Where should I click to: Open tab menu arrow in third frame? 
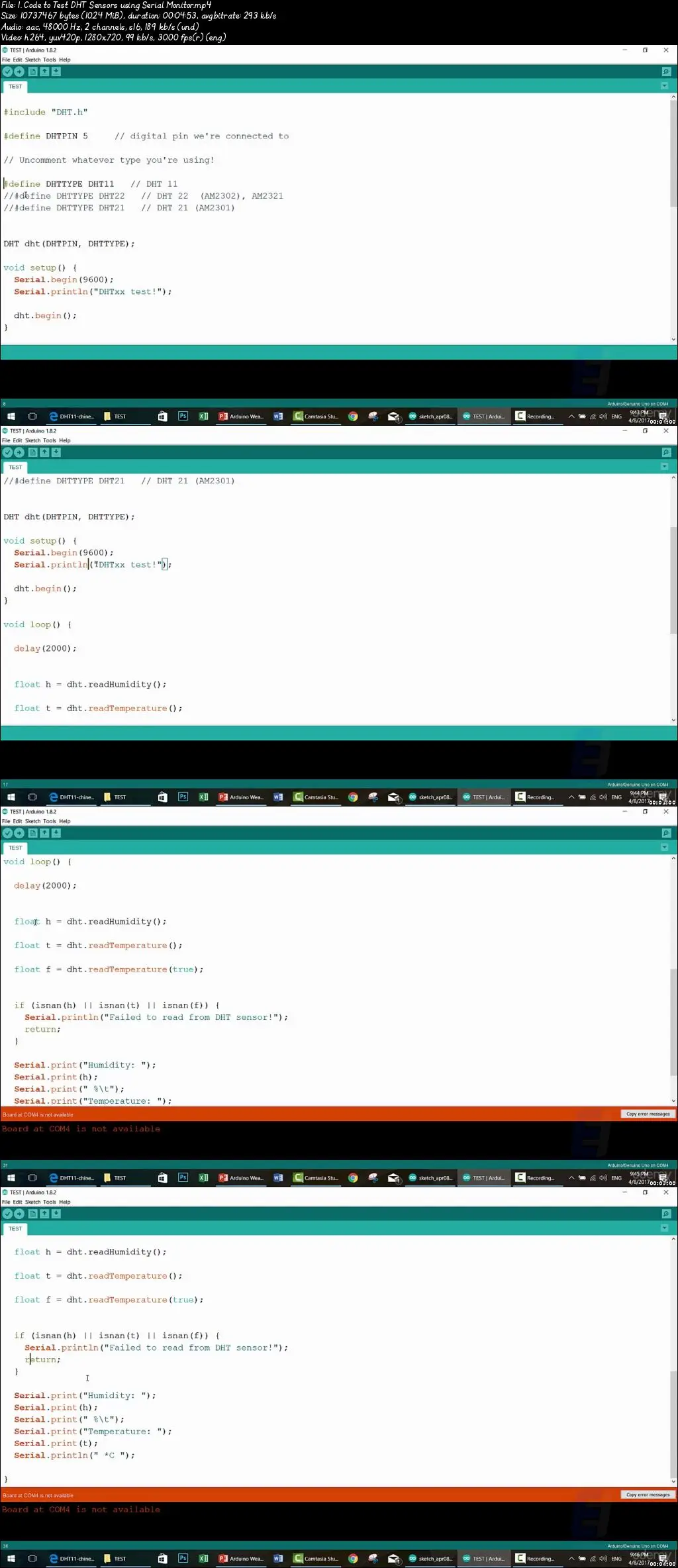coord(664,848)
